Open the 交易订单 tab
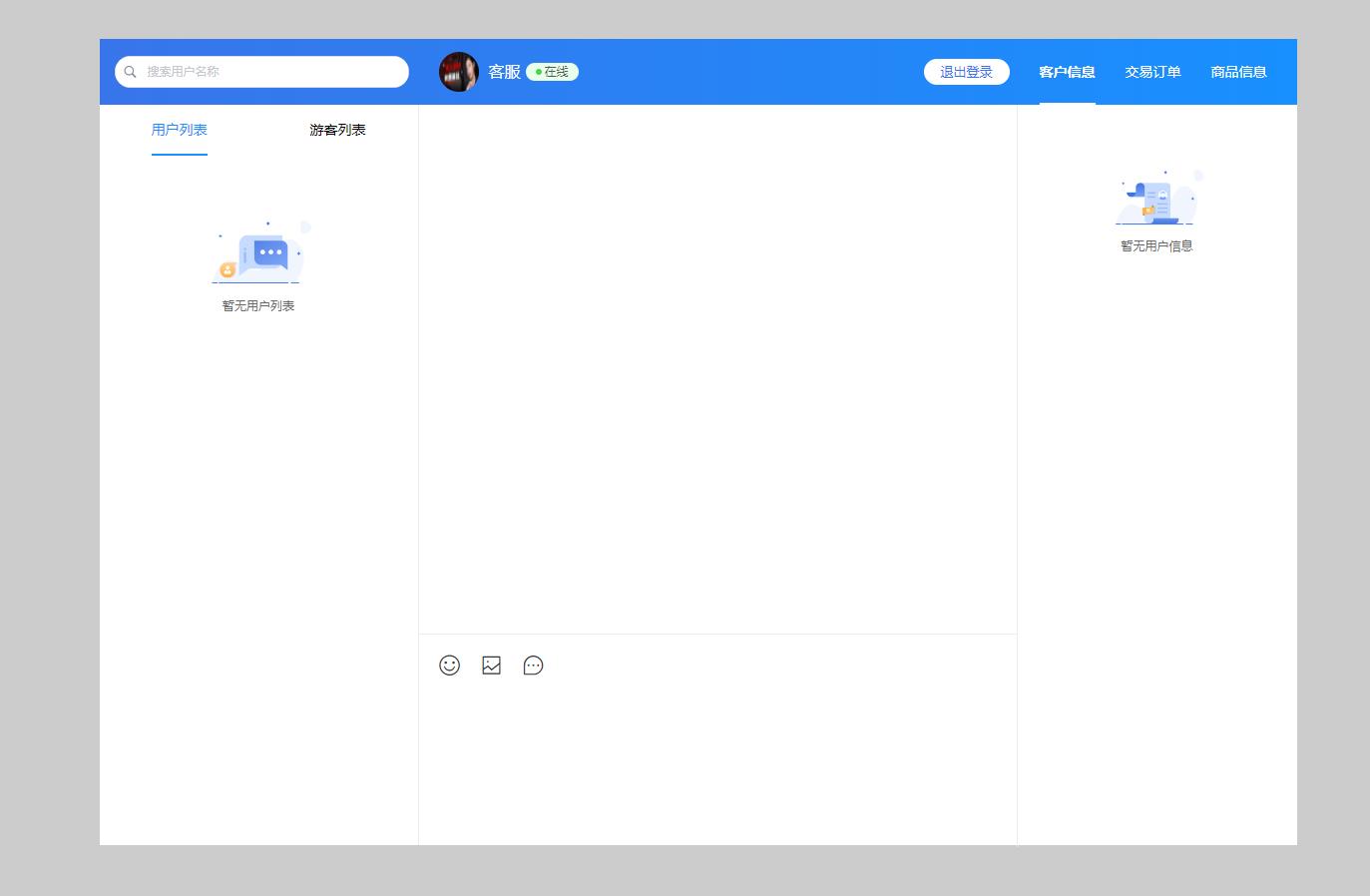This screenshot has height=896, width=1370. [1152, 72]
